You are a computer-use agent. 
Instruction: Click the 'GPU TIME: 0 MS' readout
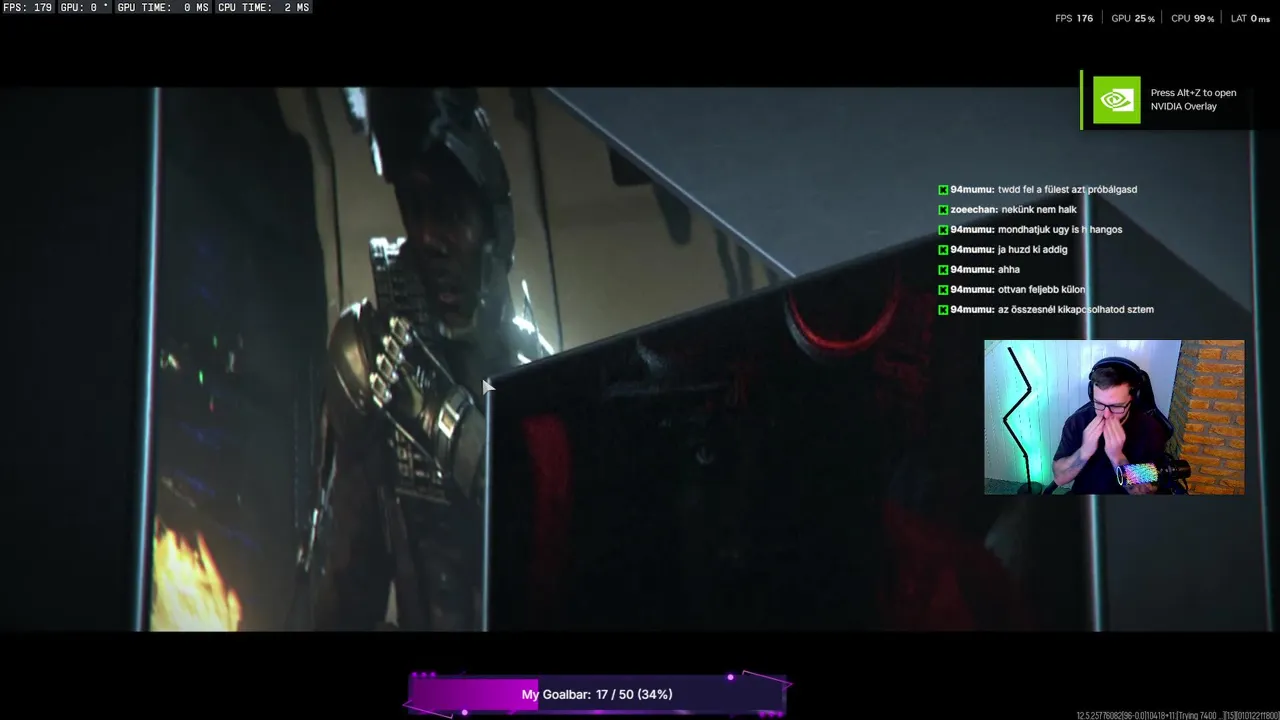tap(163, 7)
